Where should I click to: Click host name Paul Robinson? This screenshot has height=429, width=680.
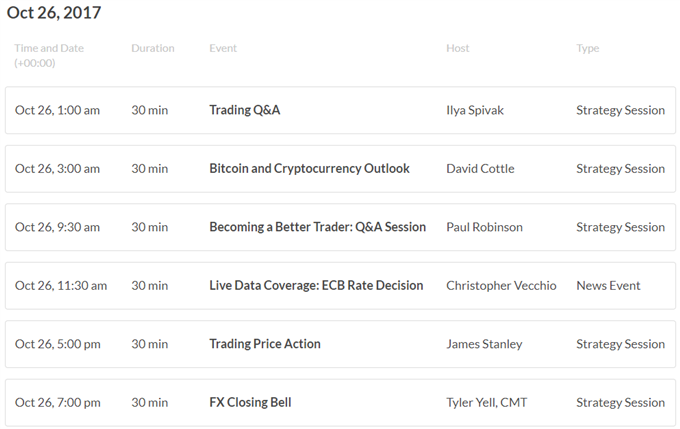tap(484, 227)
